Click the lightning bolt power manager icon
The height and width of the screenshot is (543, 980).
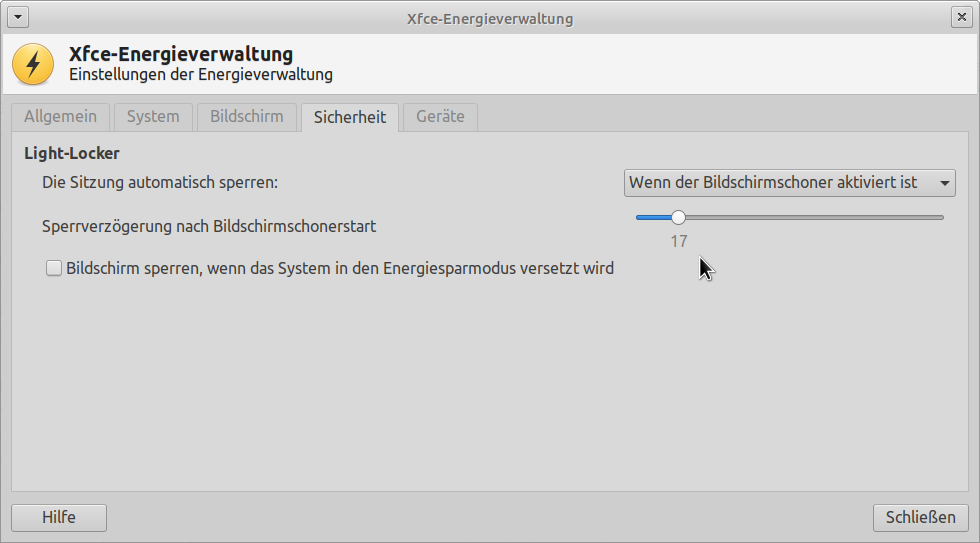(x=33, y=65)
